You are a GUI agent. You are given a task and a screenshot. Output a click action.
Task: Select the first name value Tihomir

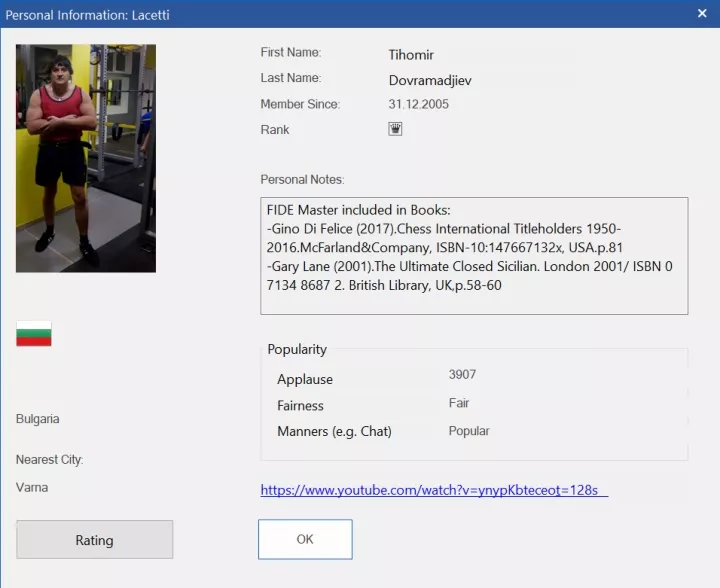(x=411, y=55)
